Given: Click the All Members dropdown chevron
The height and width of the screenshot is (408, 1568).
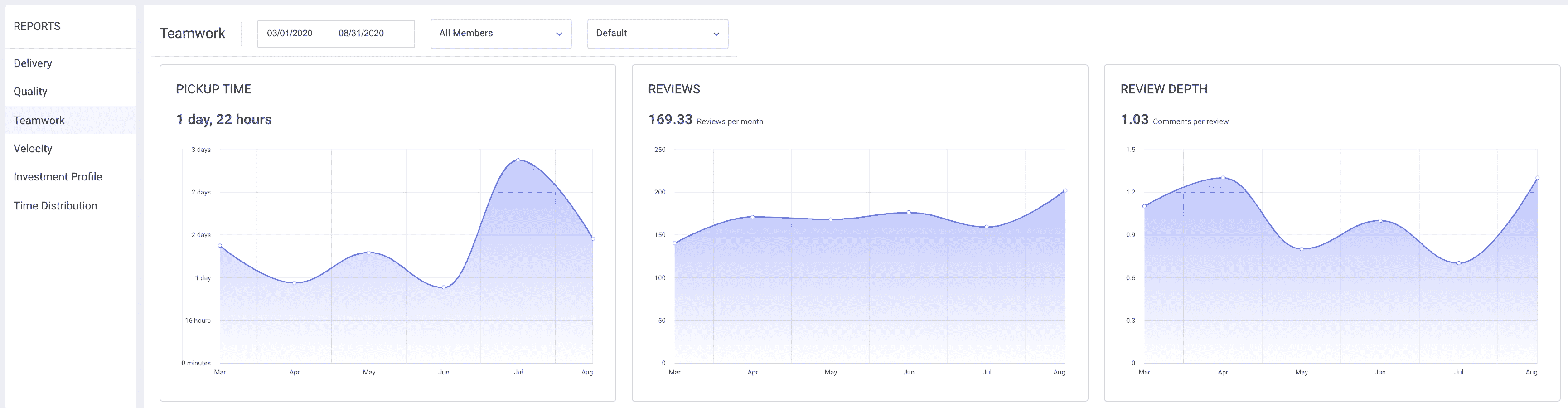Looking at the screenshot, I should pos(559,34).
